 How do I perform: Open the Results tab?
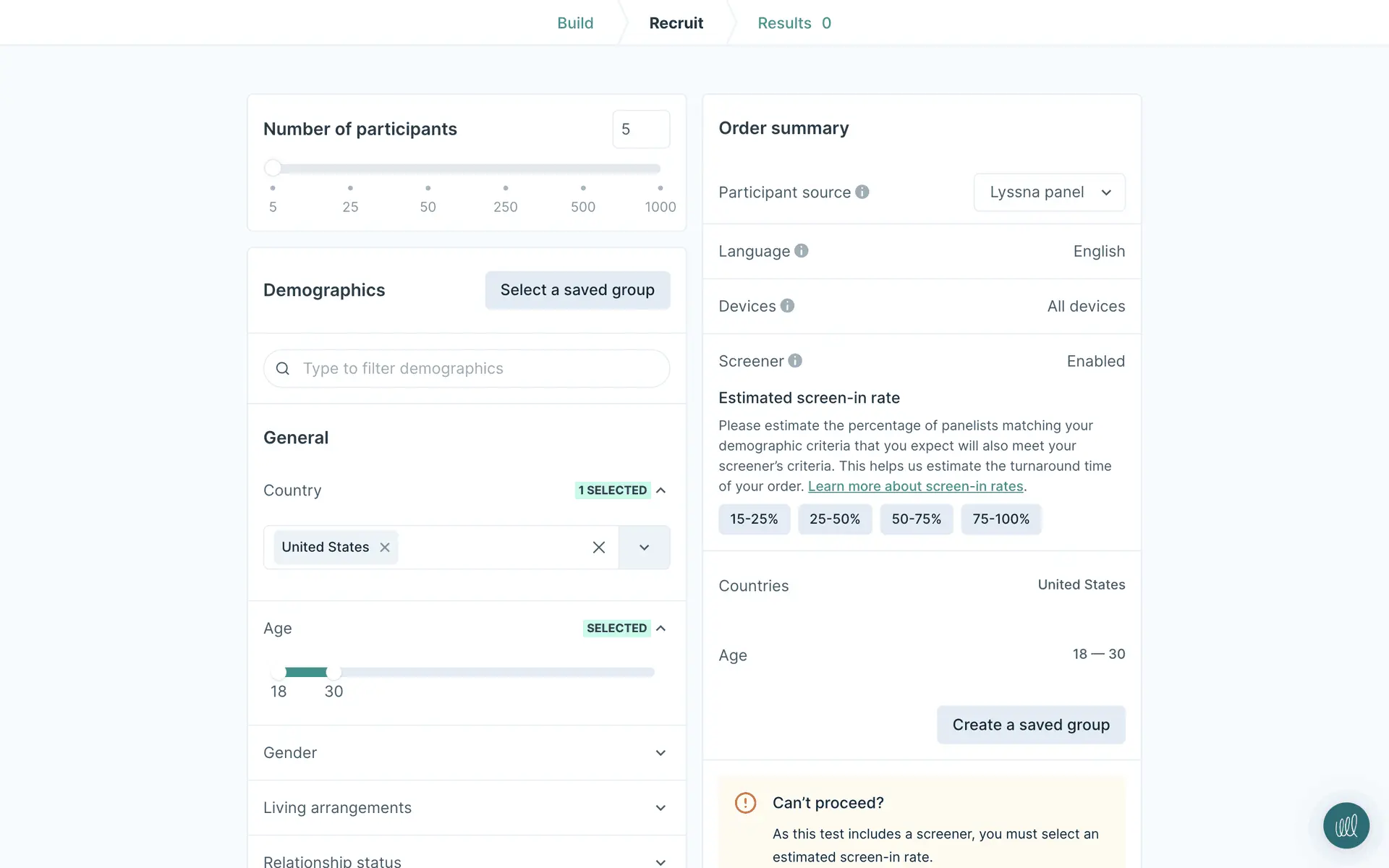[794, 23]
